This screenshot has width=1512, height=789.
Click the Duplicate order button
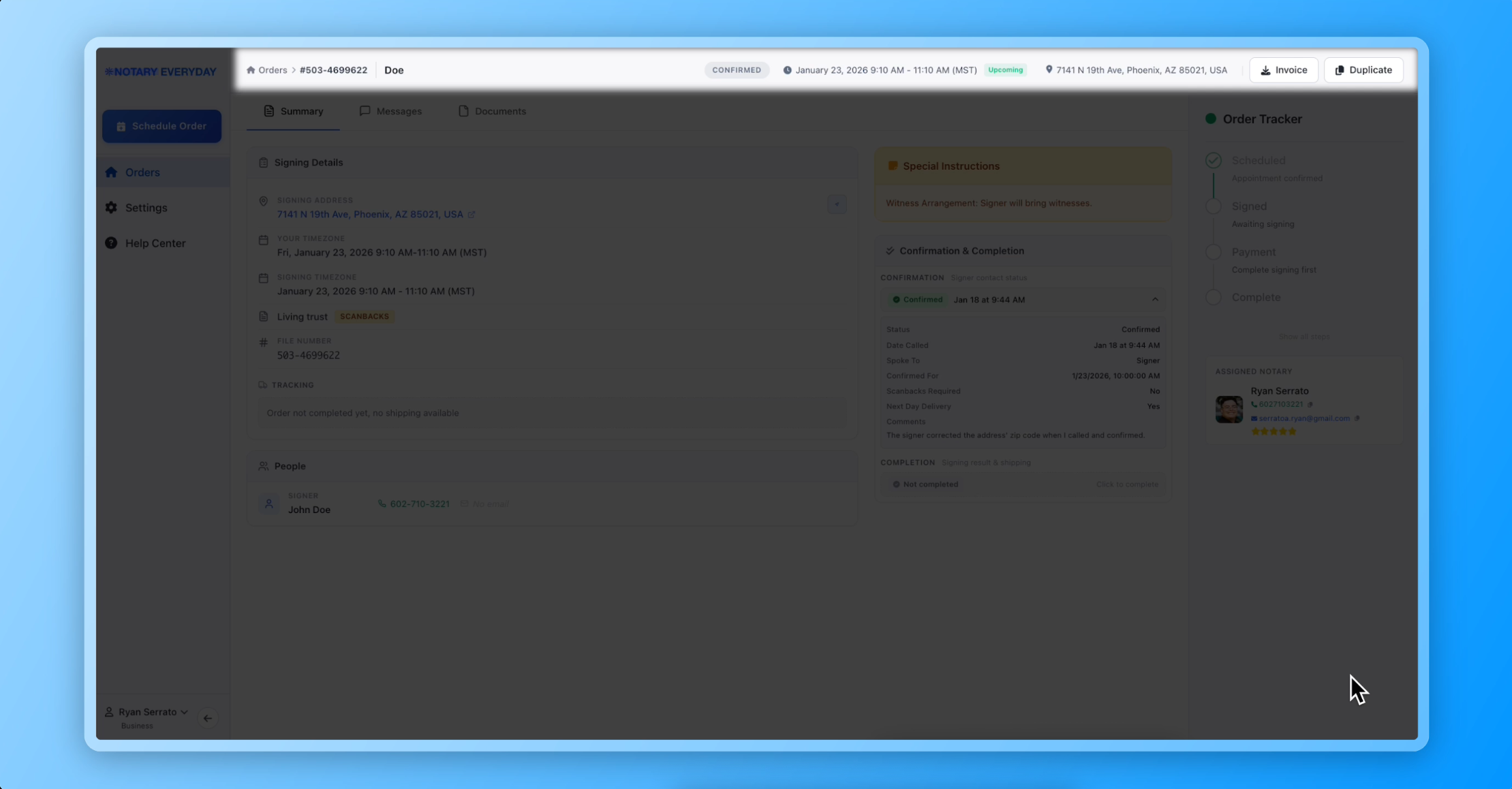[x=1363, y=70]
